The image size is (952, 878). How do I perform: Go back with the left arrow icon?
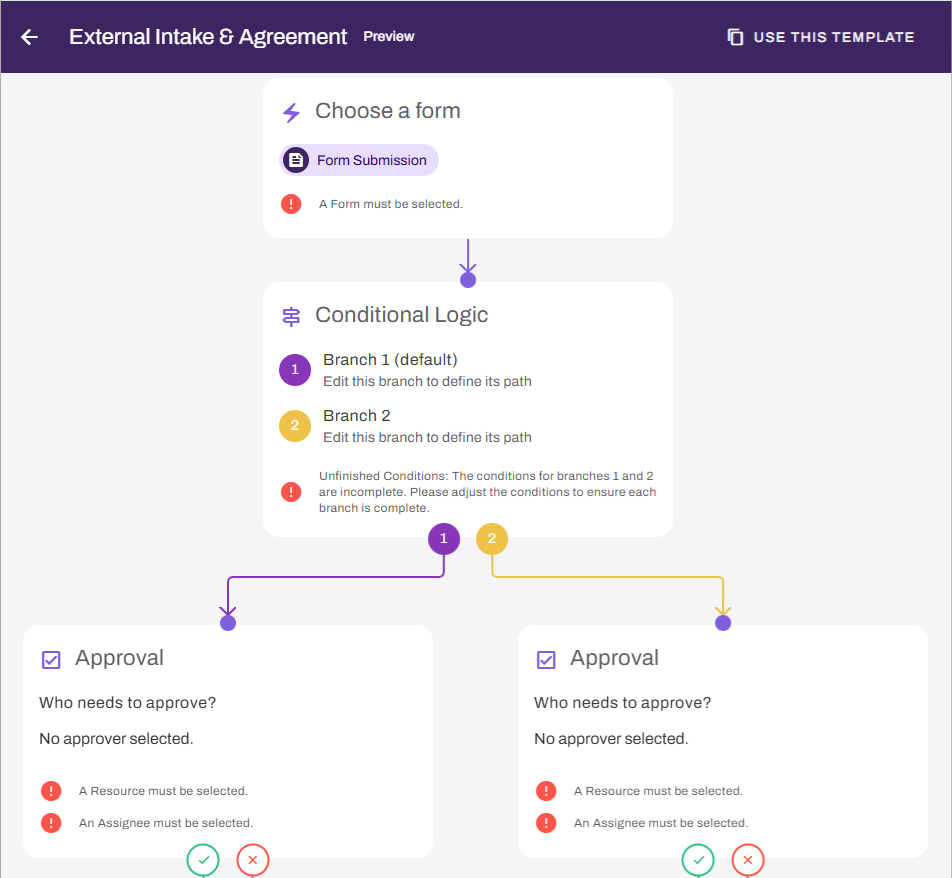(29, 37)
